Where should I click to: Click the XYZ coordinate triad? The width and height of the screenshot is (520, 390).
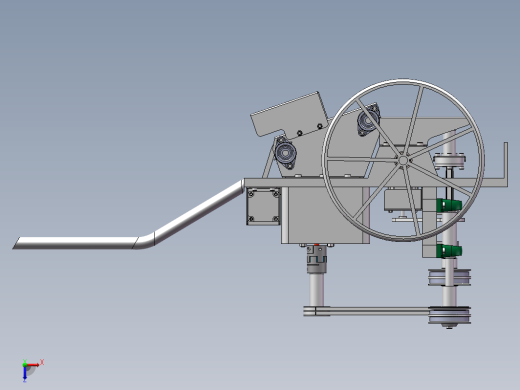(x=32, y=370)
